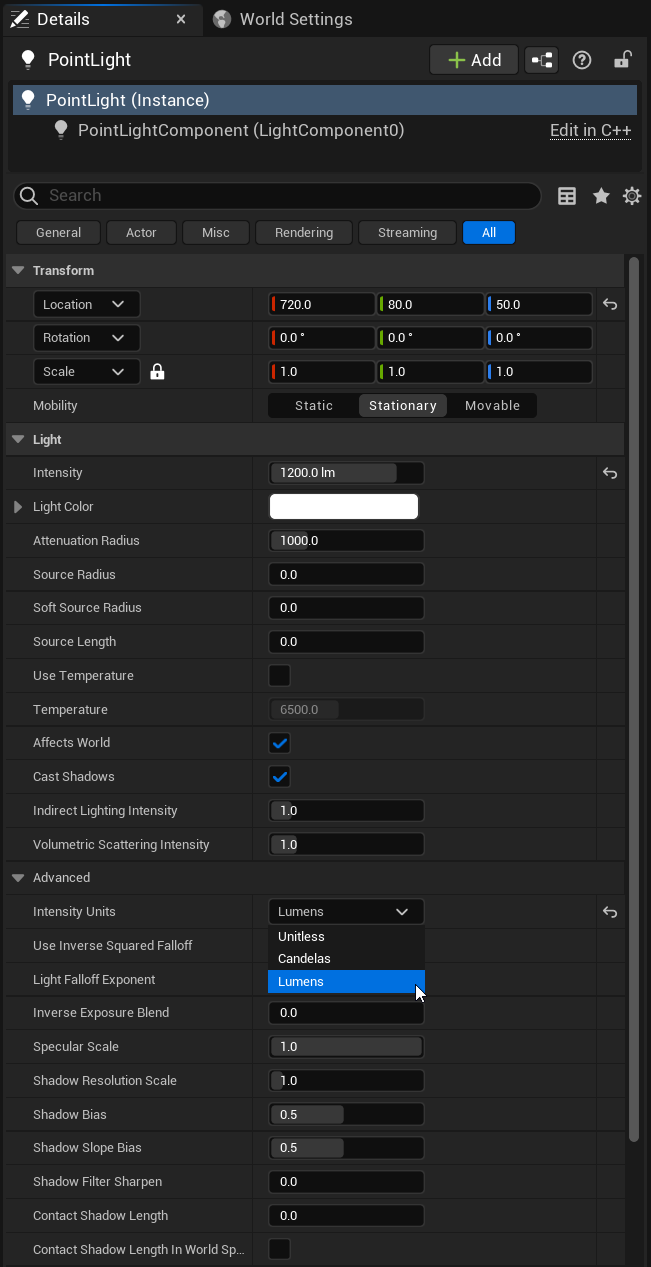Select PointLightComponent (LightComponent0) row

pos(325,130)
